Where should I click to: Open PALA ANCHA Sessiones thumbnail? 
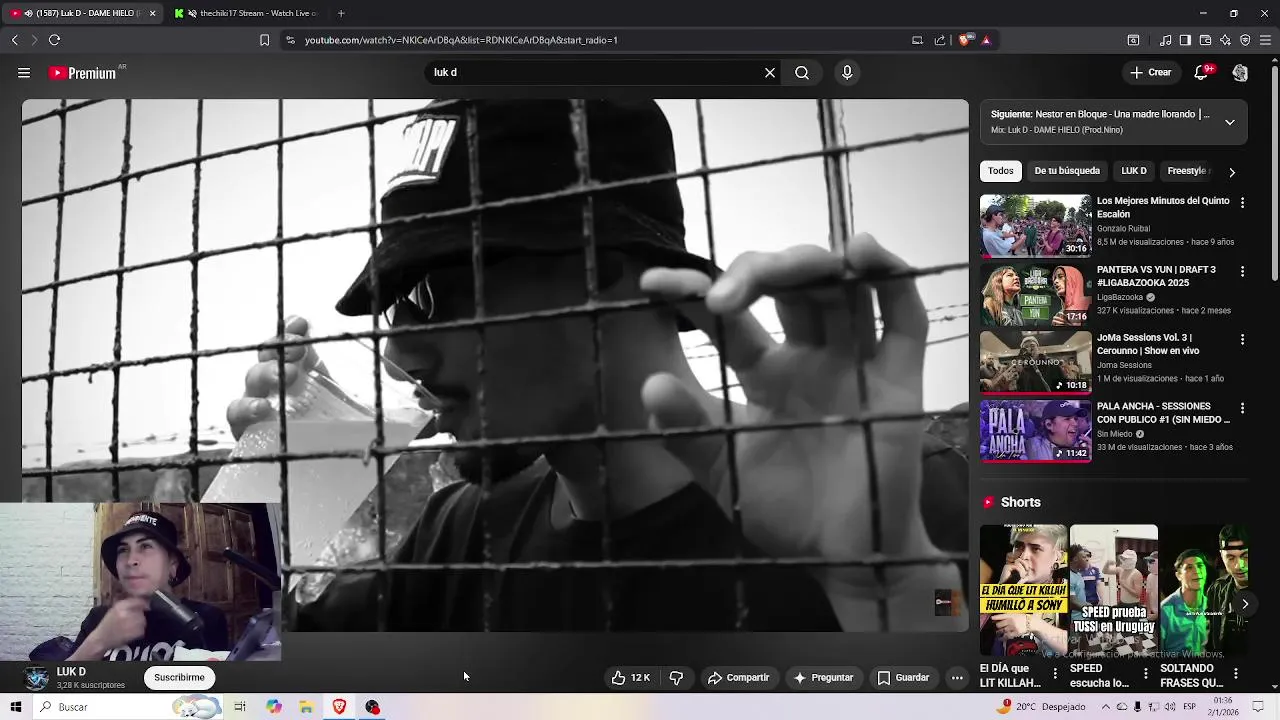pos(1035,431)
